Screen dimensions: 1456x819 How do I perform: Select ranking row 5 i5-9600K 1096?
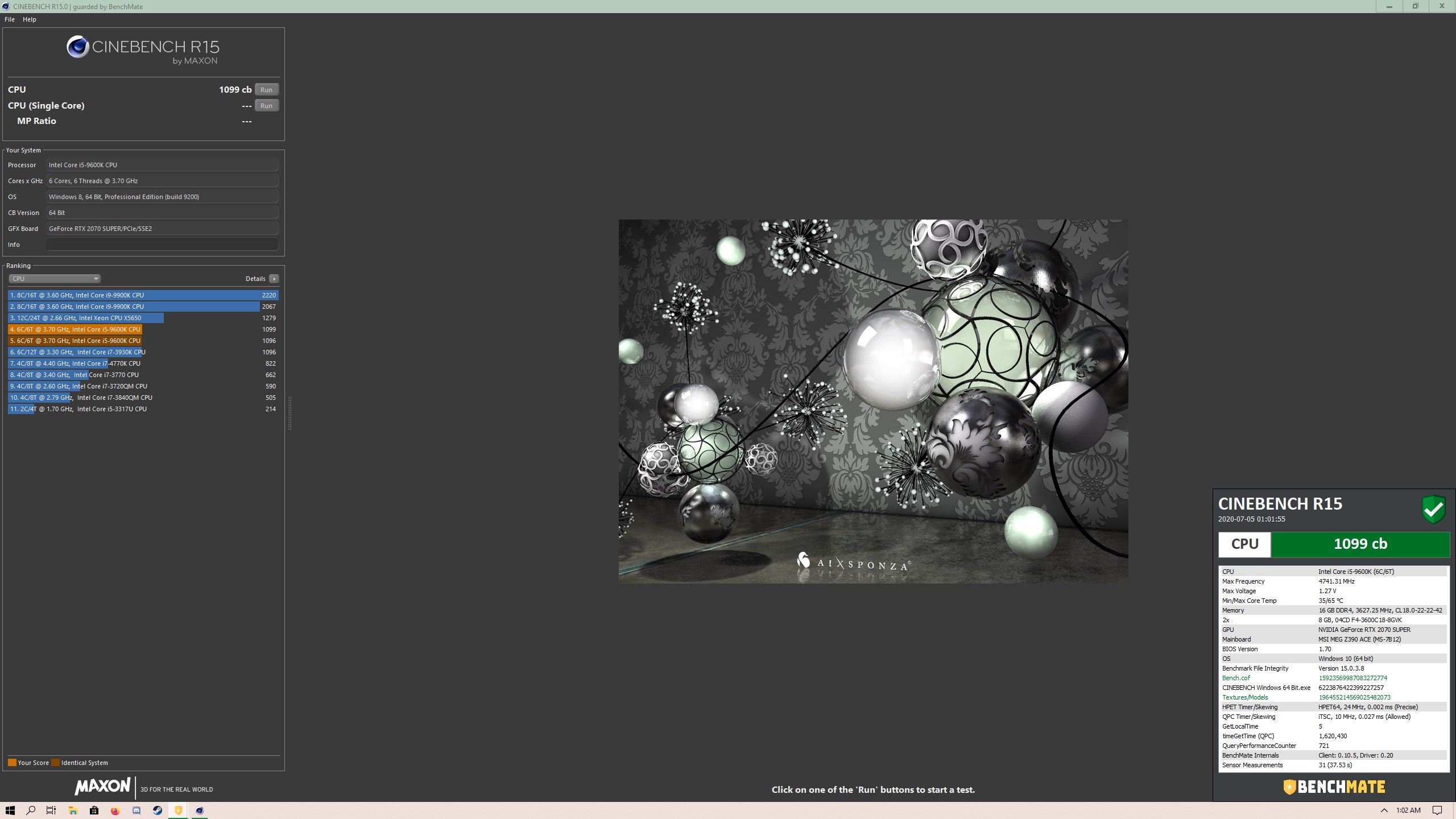143,341
